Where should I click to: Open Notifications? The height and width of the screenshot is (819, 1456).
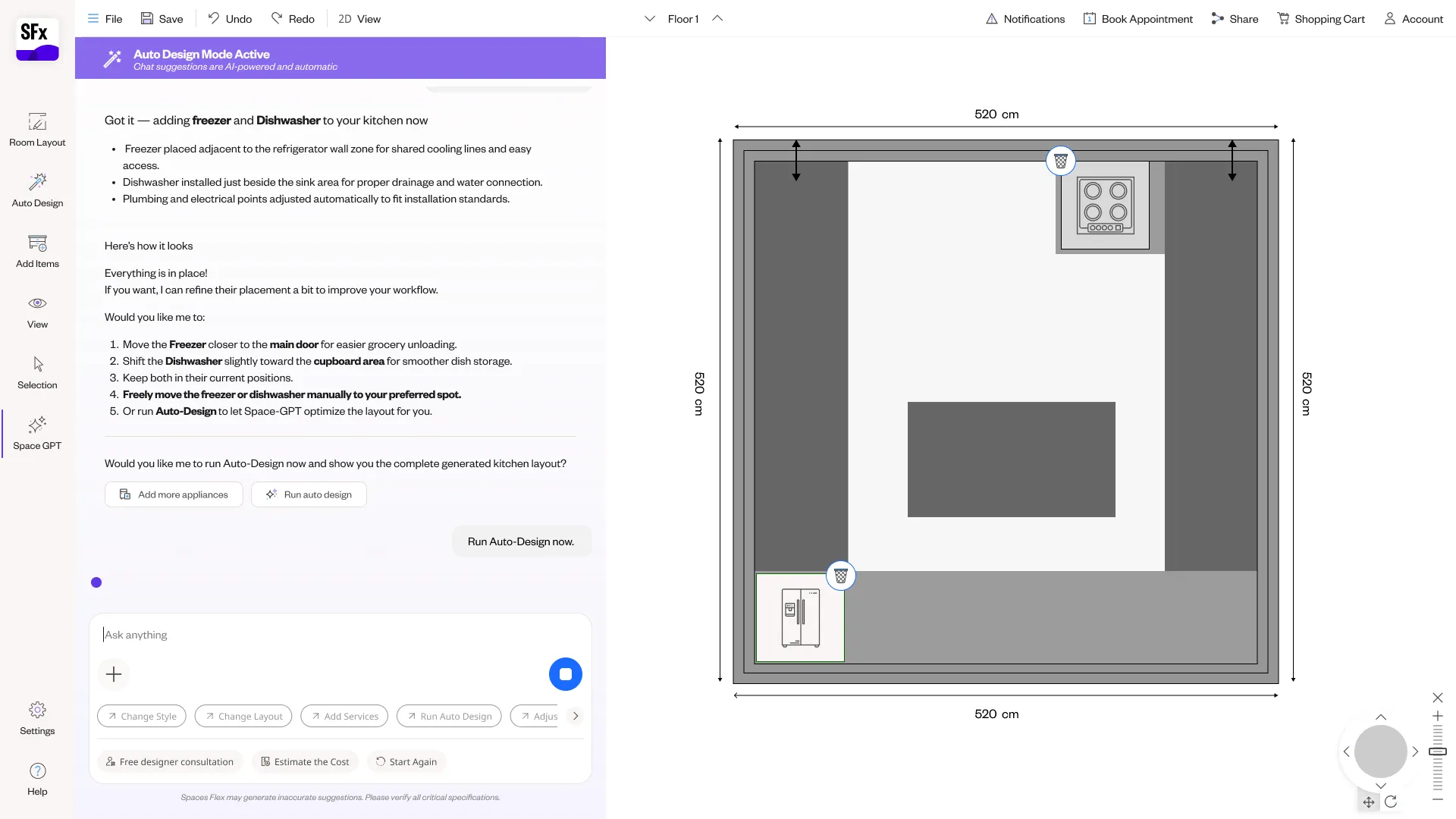coord(1025,18)
